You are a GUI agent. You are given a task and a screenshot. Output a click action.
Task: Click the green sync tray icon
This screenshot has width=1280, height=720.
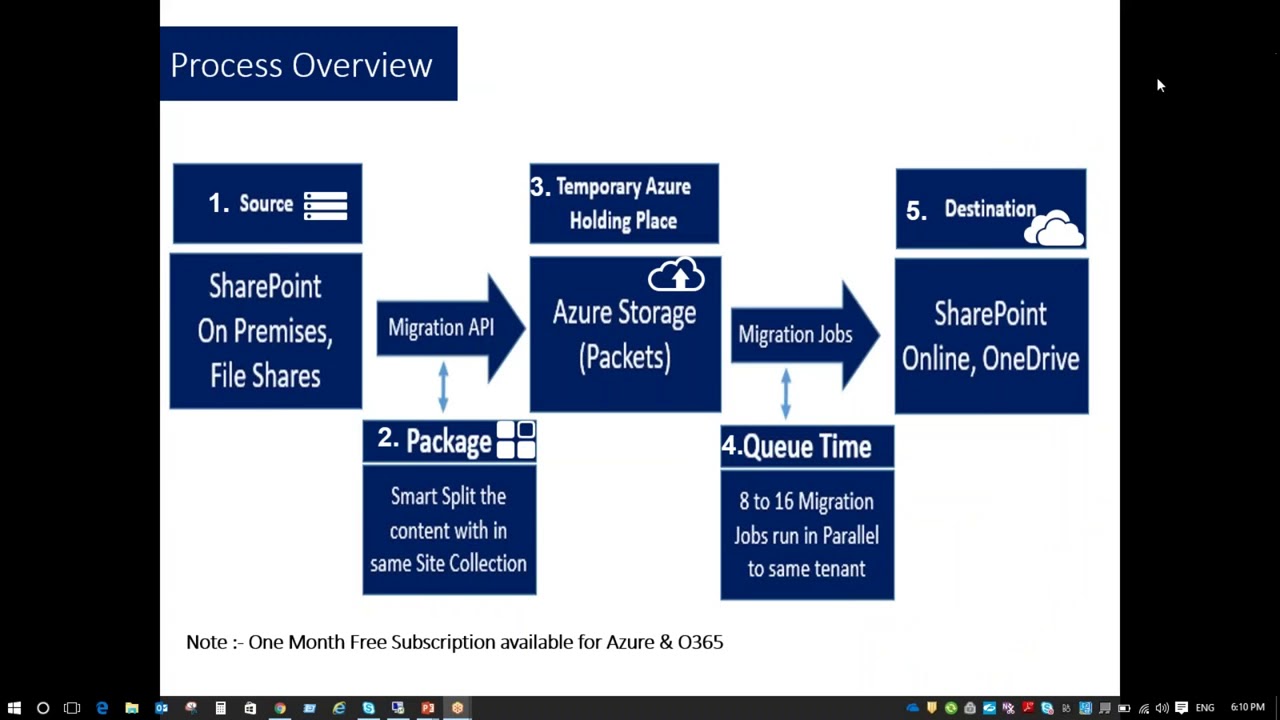(x=951, y=708)
